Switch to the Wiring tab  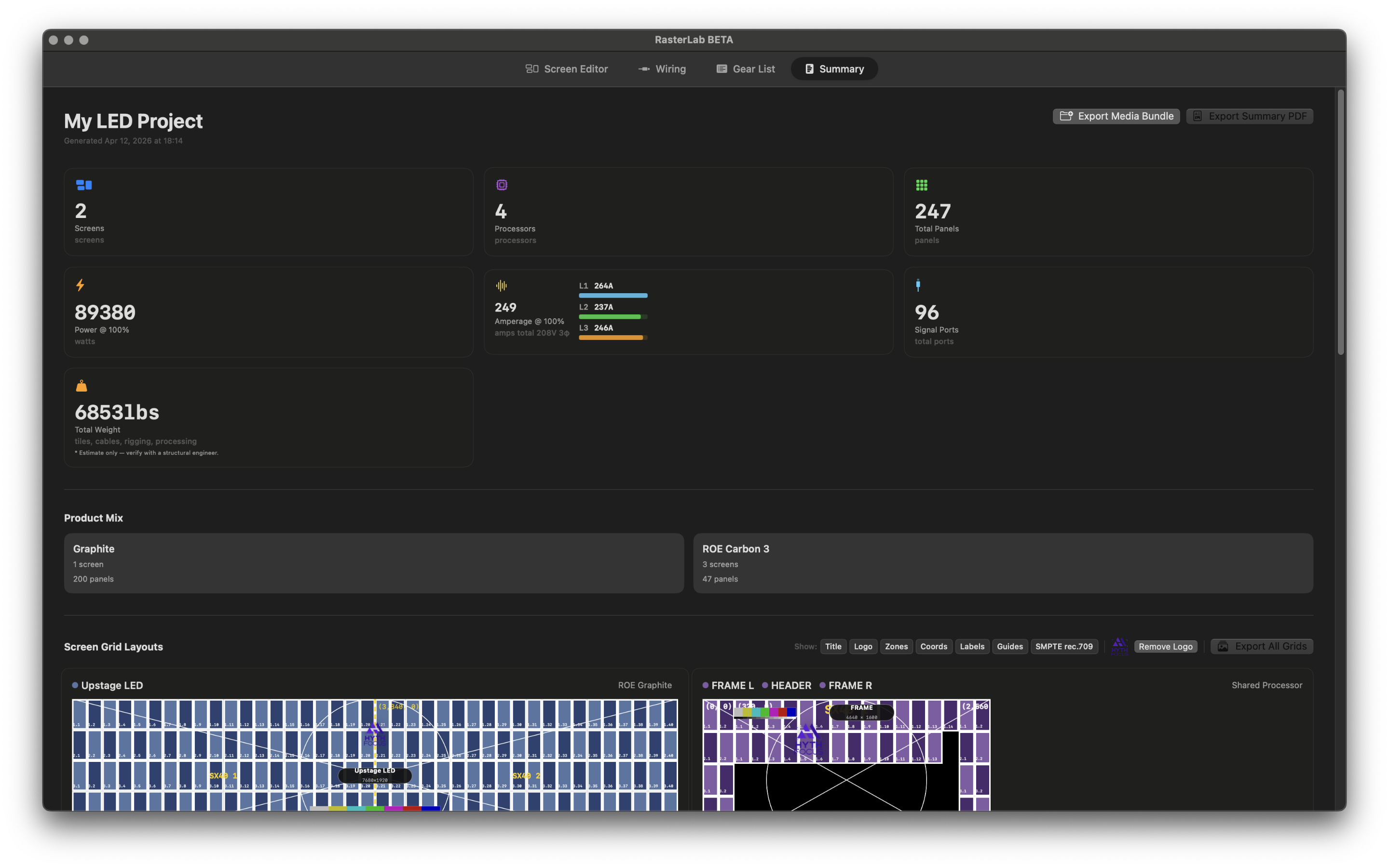662,69
